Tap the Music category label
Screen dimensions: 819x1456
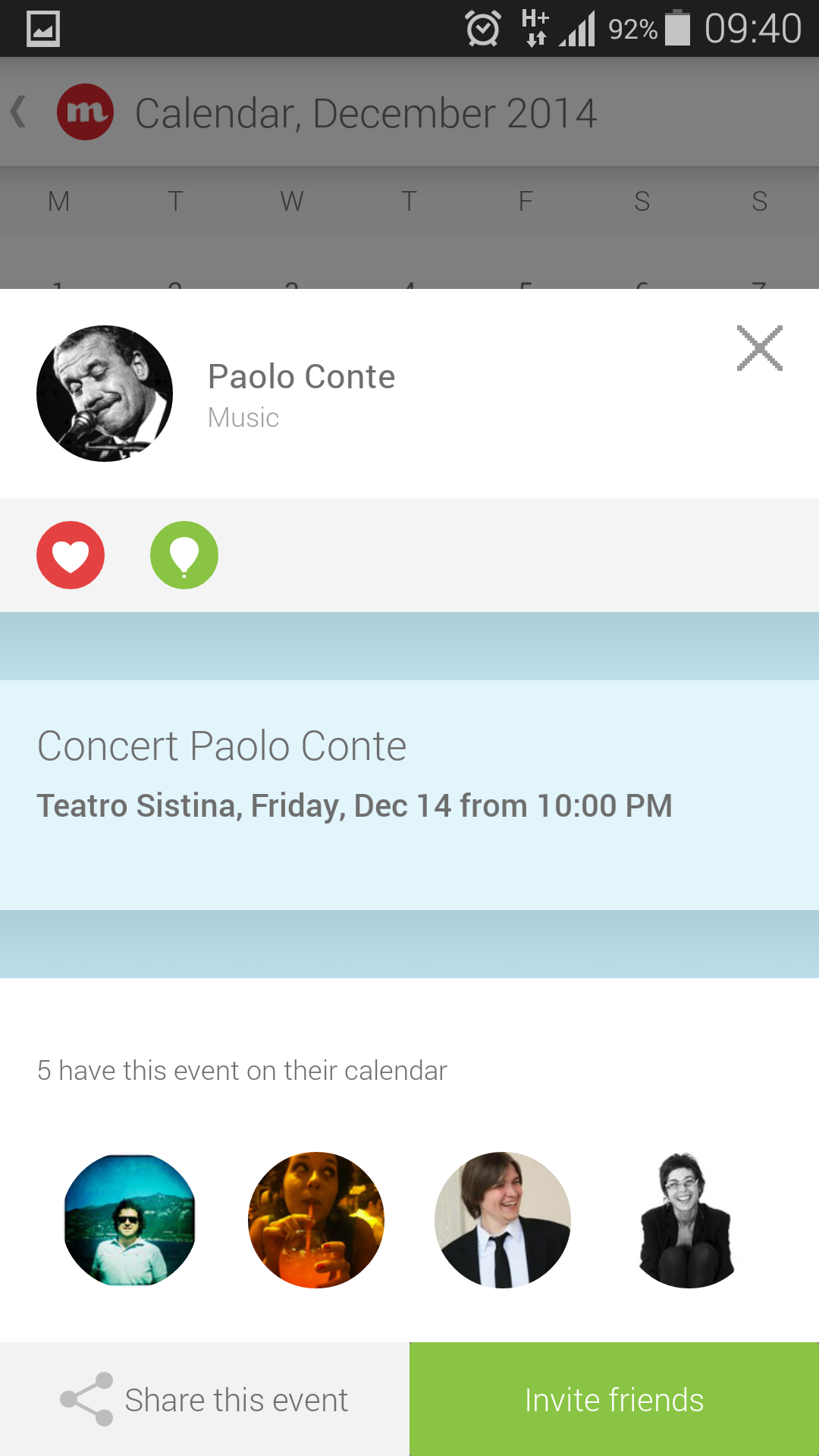coord(243,418)
